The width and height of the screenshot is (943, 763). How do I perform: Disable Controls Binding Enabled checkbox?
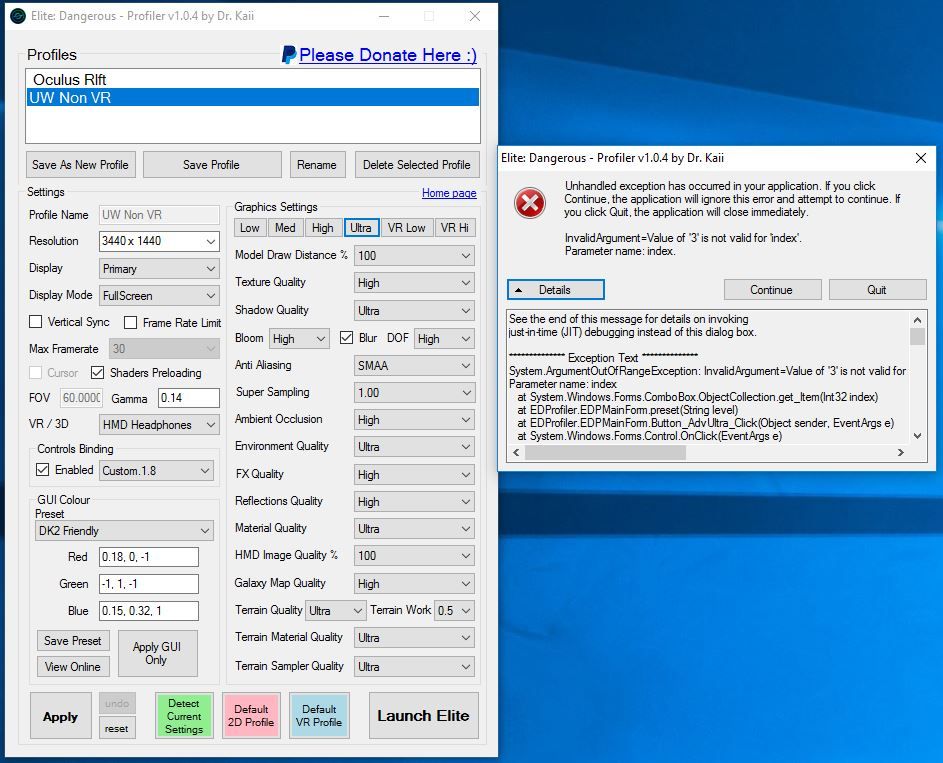pos(42,470)
